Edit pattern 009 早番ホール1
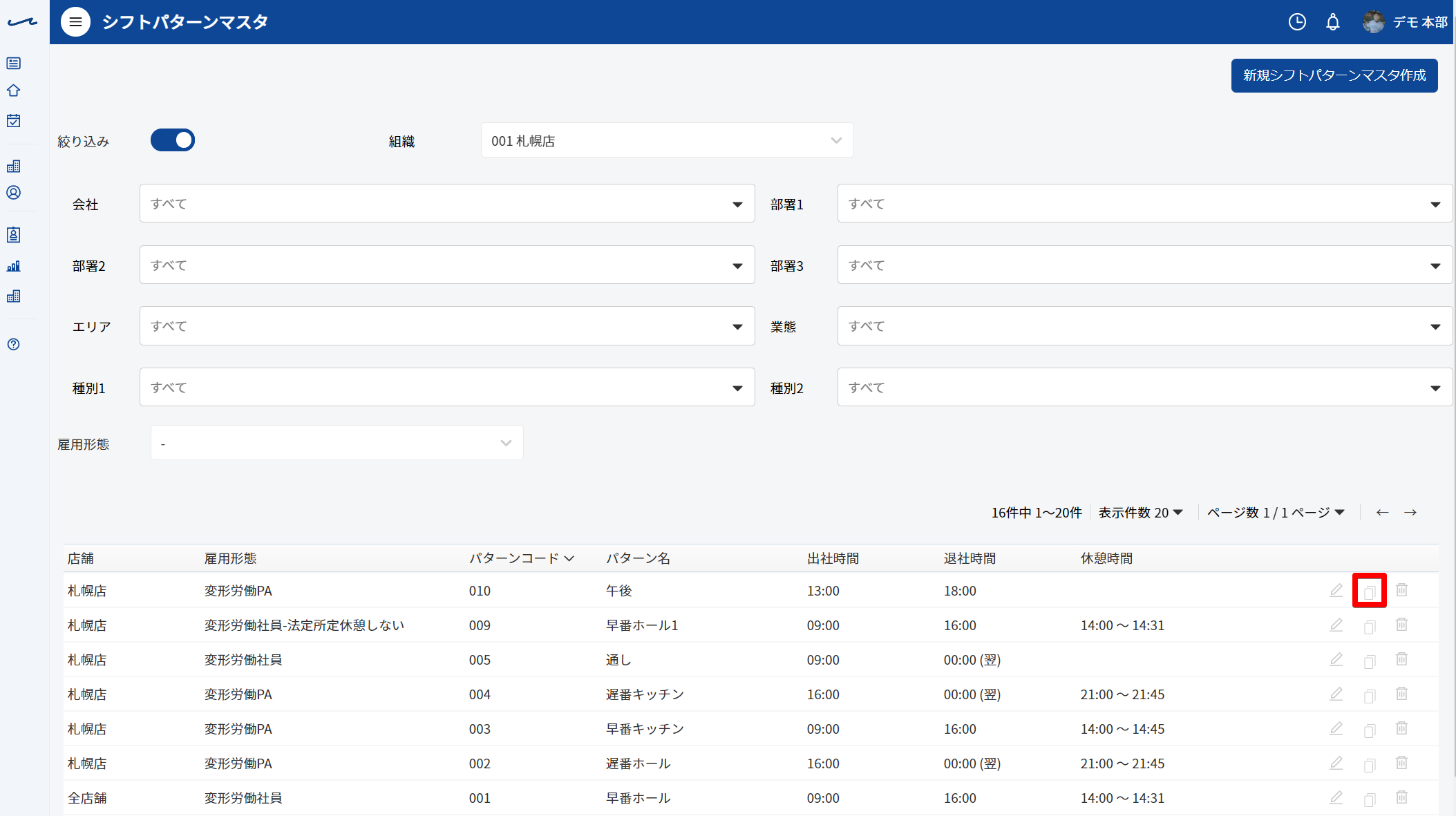 point(1336,625)
